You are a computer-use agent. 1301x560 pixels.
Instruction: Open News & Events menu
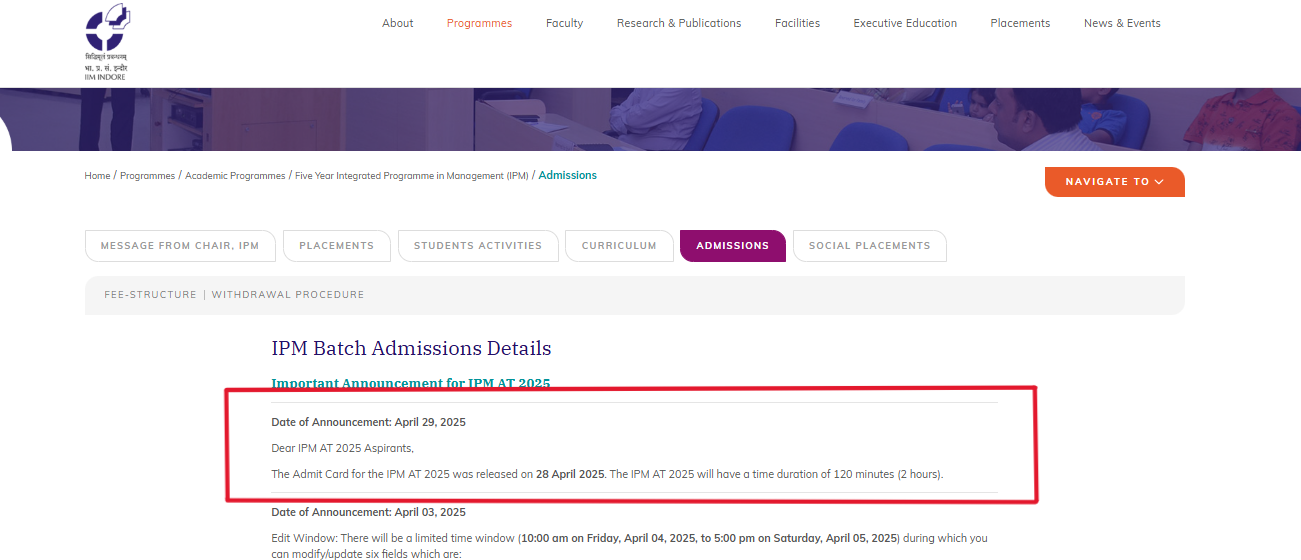[x=1122, y=23]
